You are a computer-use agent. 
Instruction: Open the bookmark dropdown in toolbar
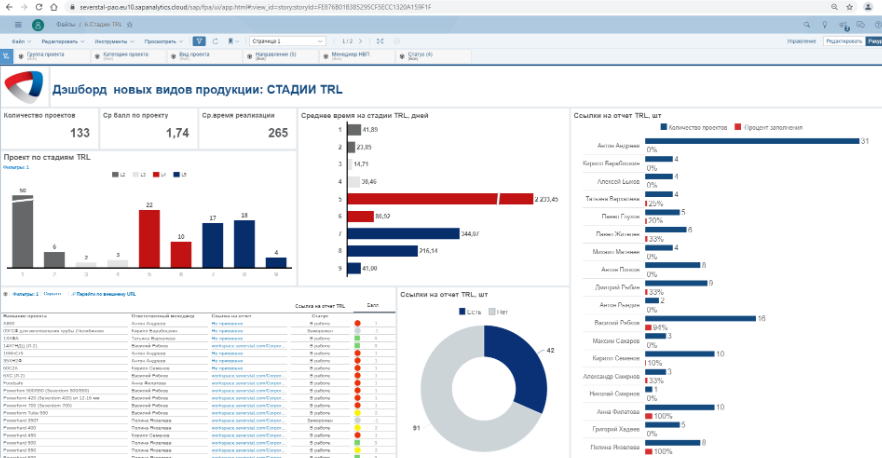click(231, 41)
